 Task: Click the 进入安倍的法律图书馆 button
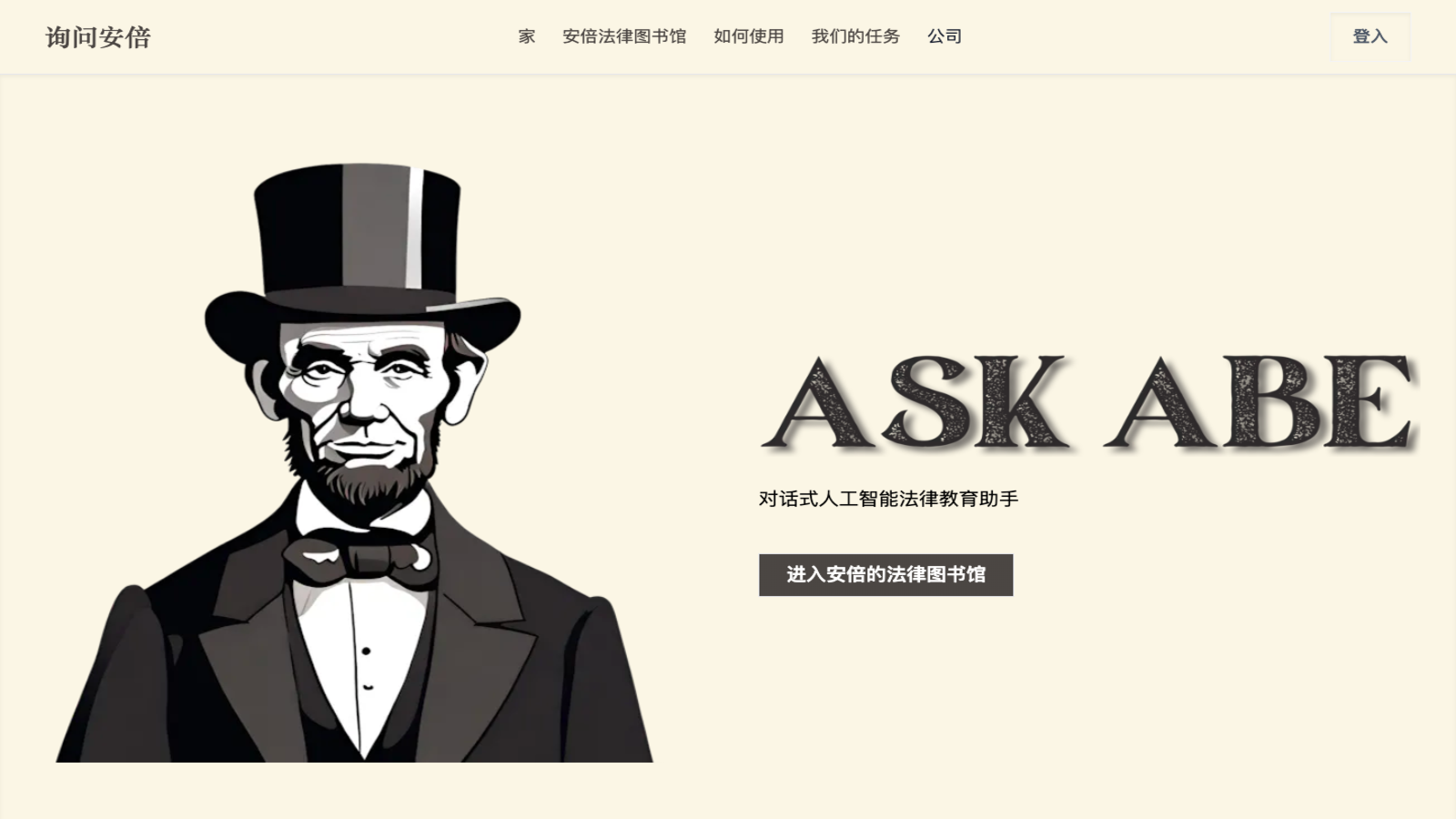pos(885,575)
